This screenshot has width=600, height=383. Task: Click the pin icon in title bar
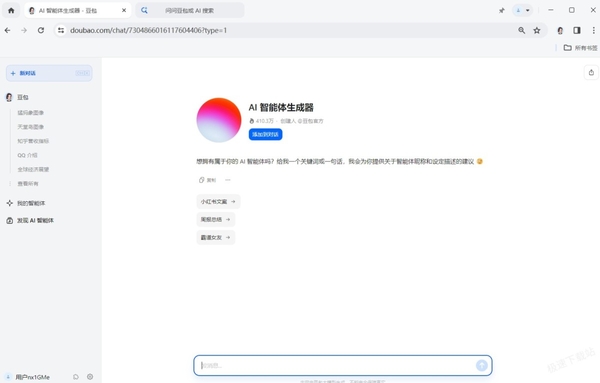coord(502,10)
